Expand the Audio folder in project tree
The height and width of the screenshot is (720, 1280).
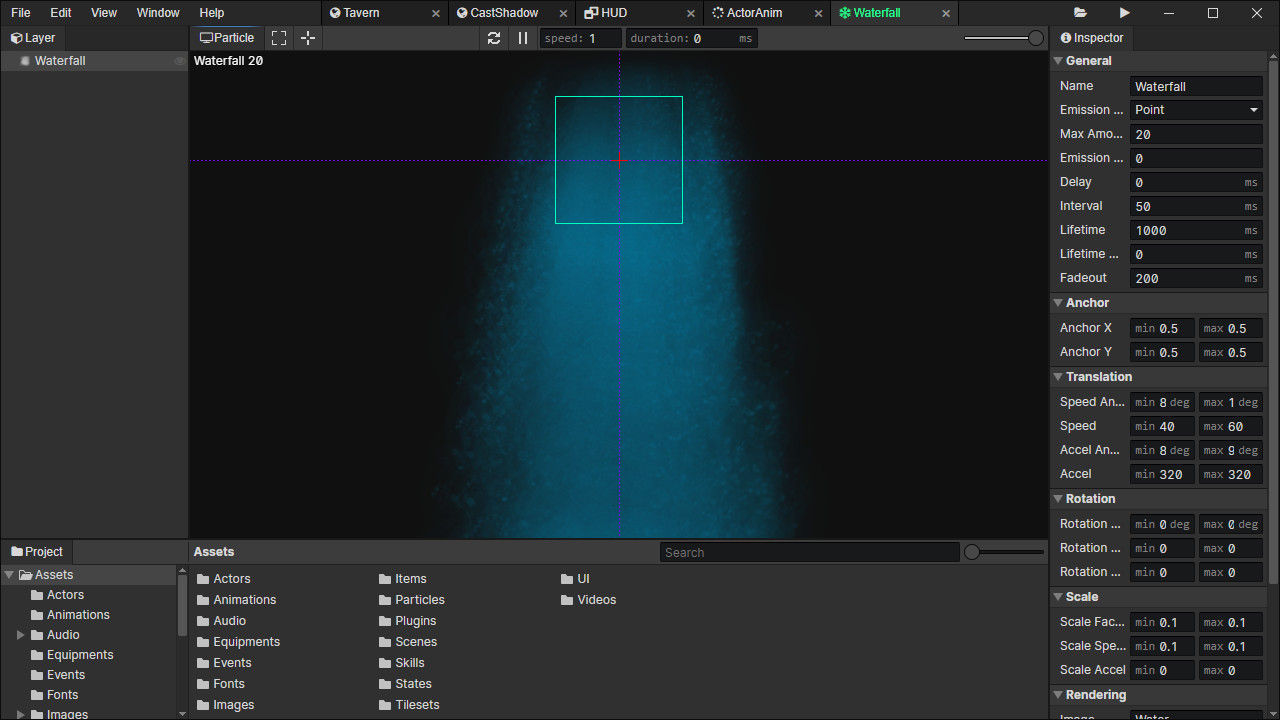[x=19, y=634]
